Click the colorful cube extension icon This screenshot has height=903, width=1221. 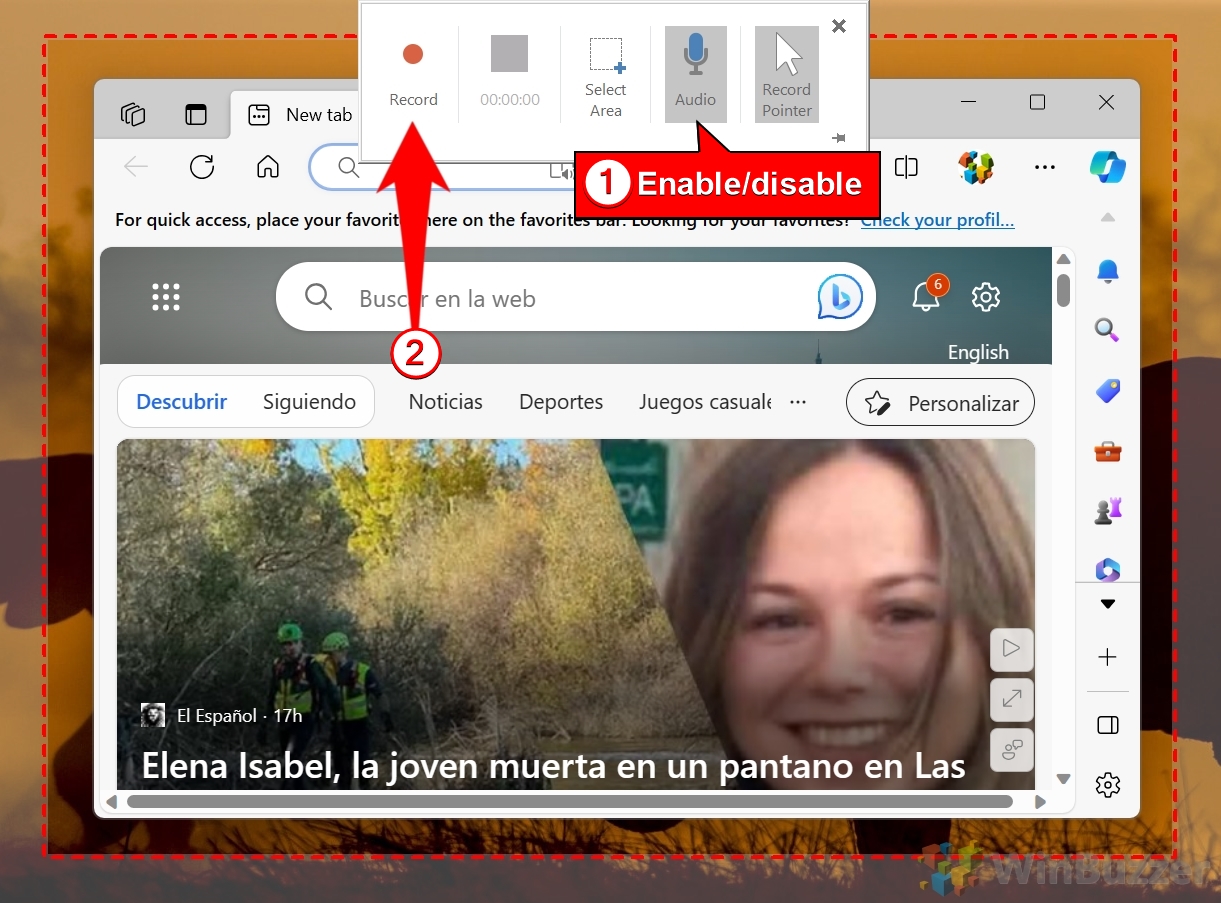975,167
